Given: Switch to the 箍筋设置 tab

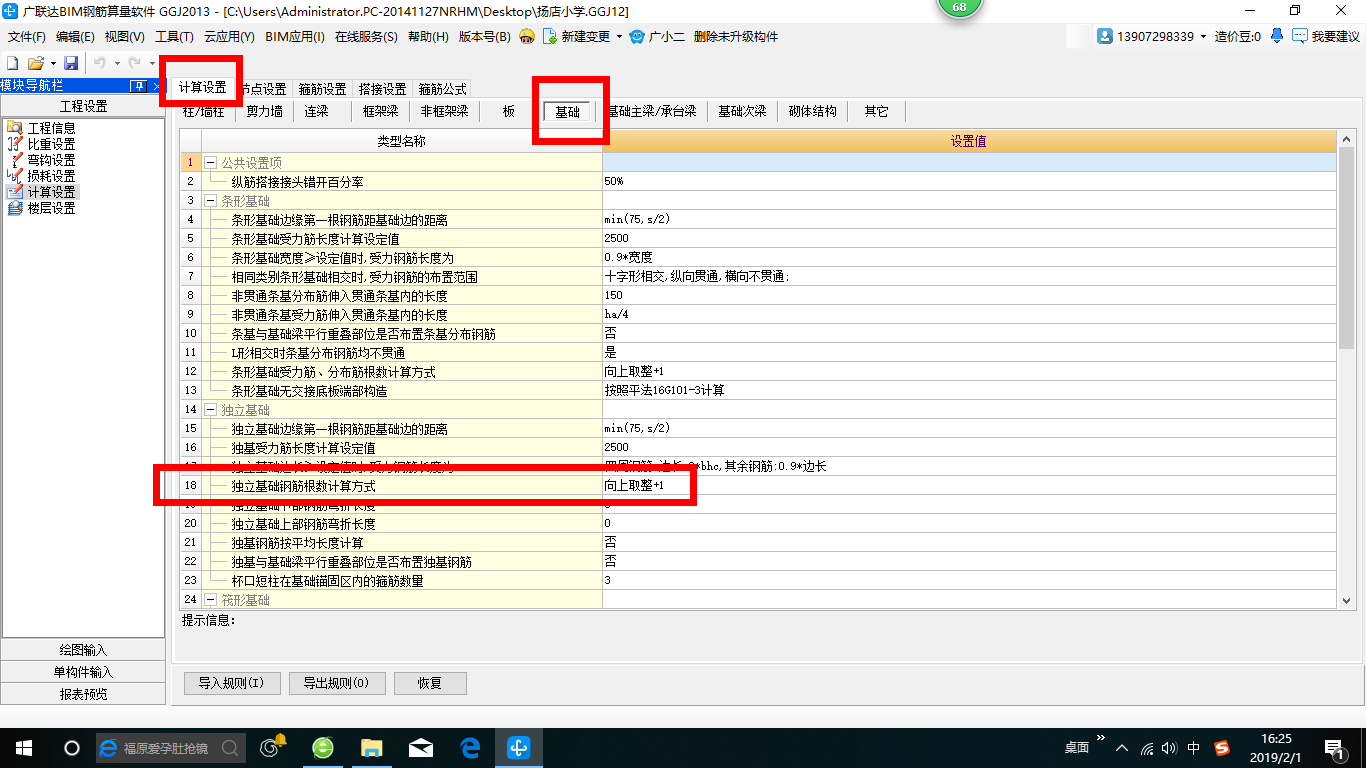Looking at the screenshot, I should point(322,89).
